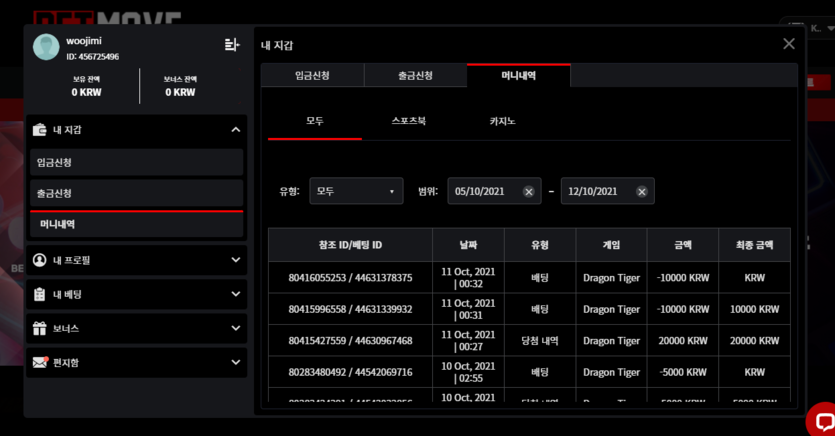835x436 pixels.
Task: Click the user ID 456725496
Action: [93, 56]
